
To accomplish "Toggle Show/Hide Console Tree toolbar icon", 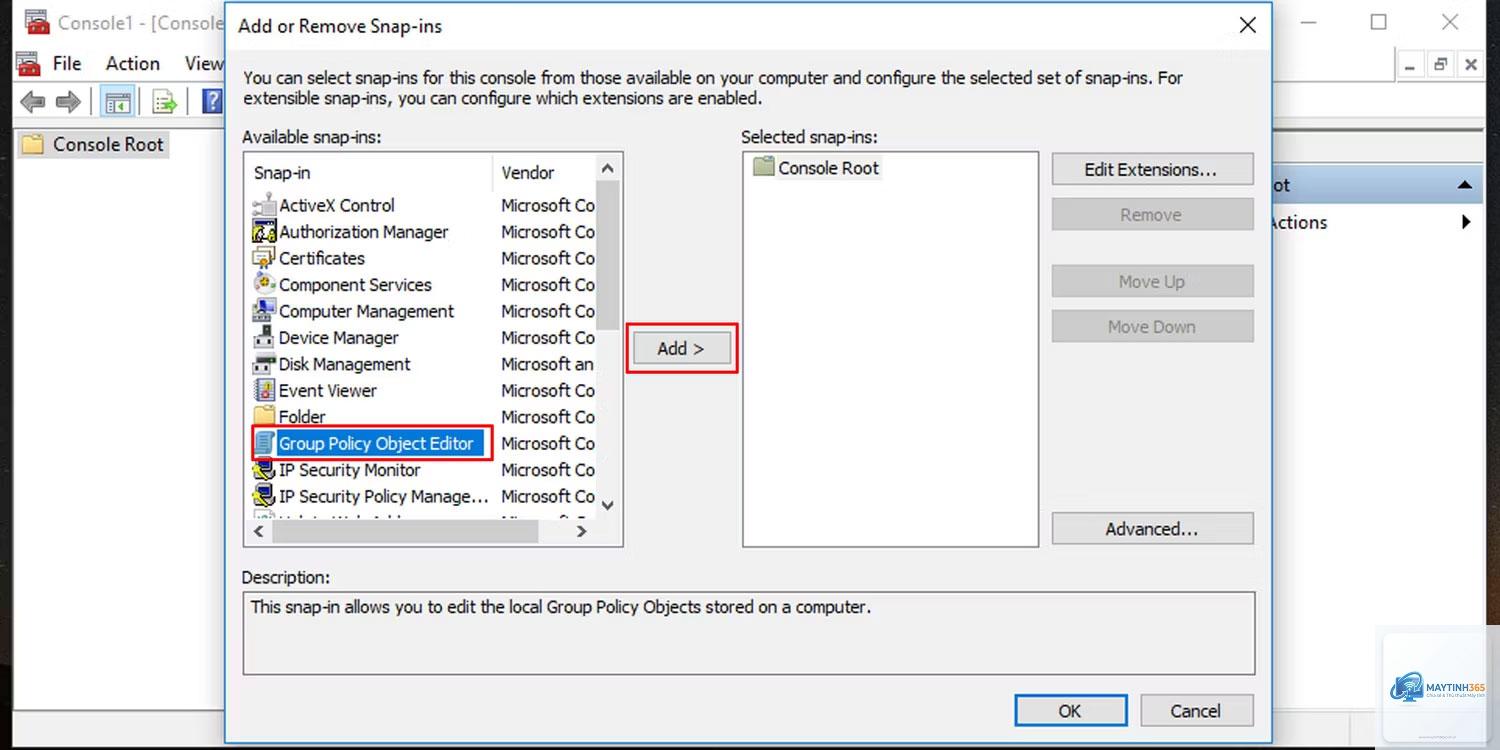I will point(118,101).
